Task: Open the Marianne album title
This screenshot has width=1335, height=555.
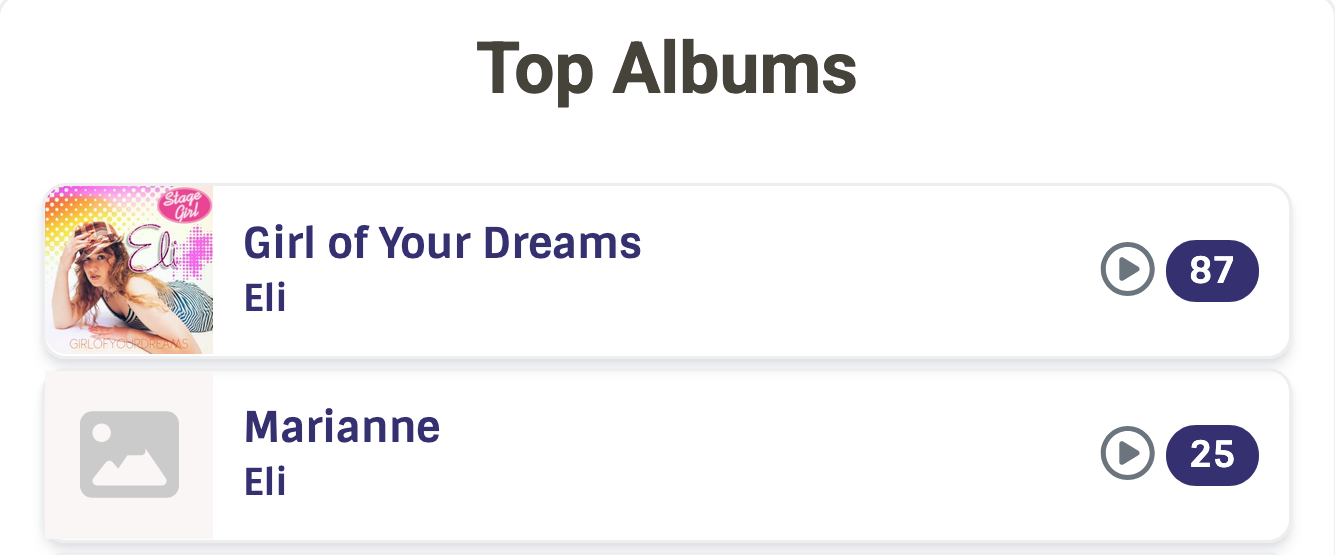Action: click(x=342, y=428)
